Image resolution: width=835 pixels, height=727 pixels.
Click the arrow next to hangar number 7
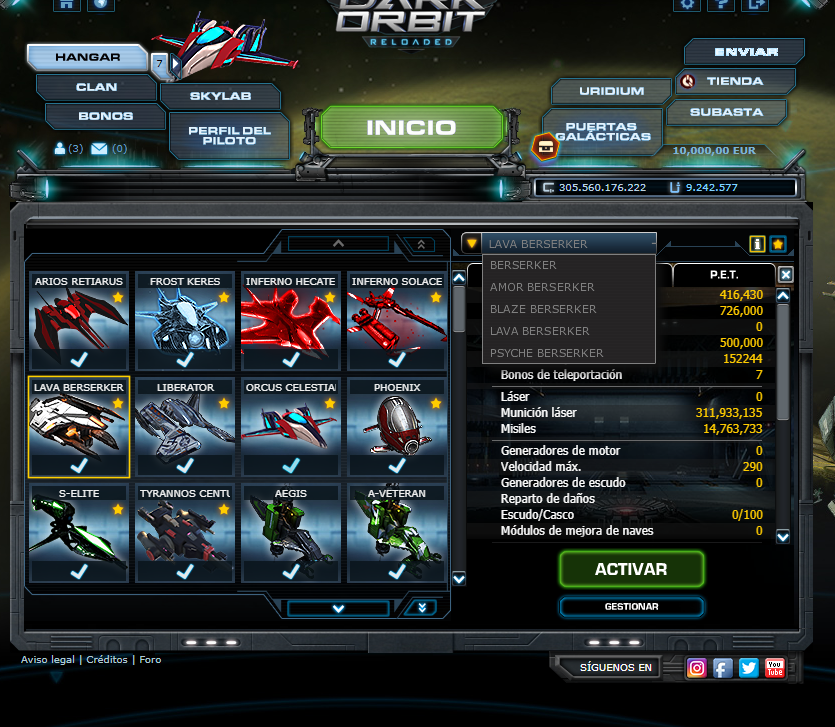pos(175,63)
